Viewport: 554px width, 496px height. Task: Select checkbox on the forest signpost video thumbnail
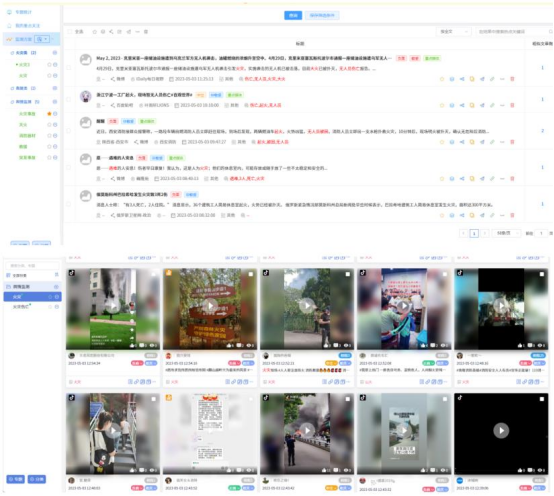251,274
